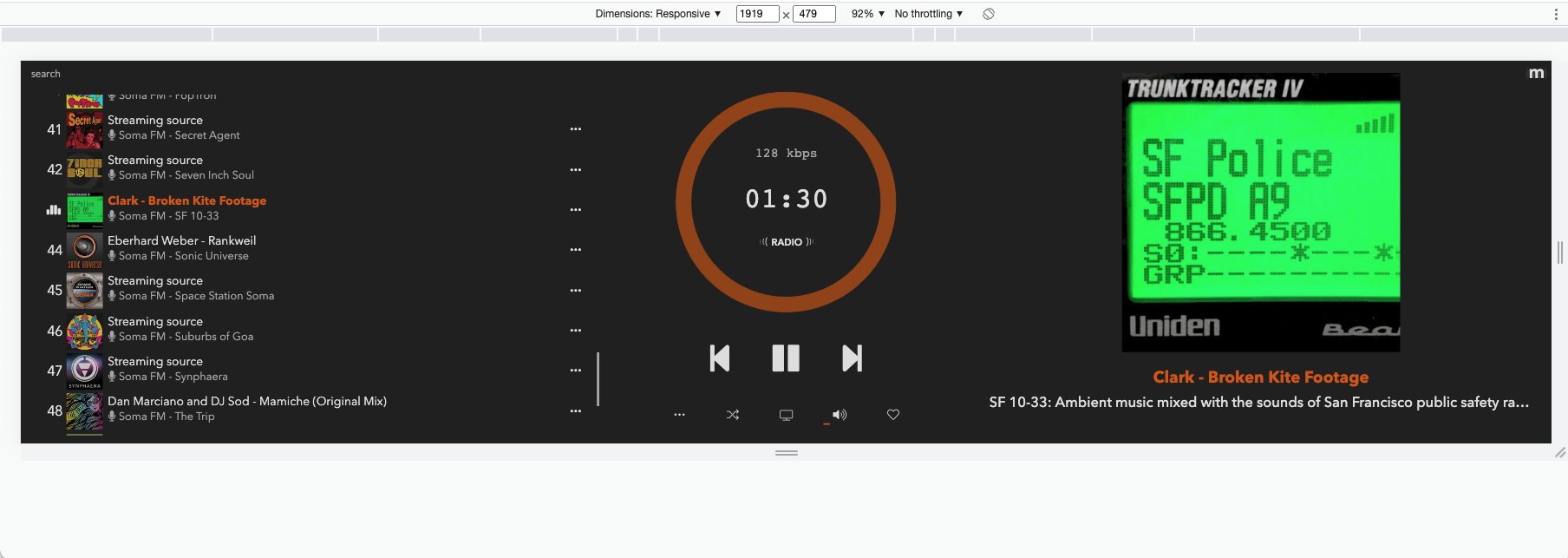
Task: Click the Clark - Broken Kite Footage playlist title
Action: (x=187, y=200)
